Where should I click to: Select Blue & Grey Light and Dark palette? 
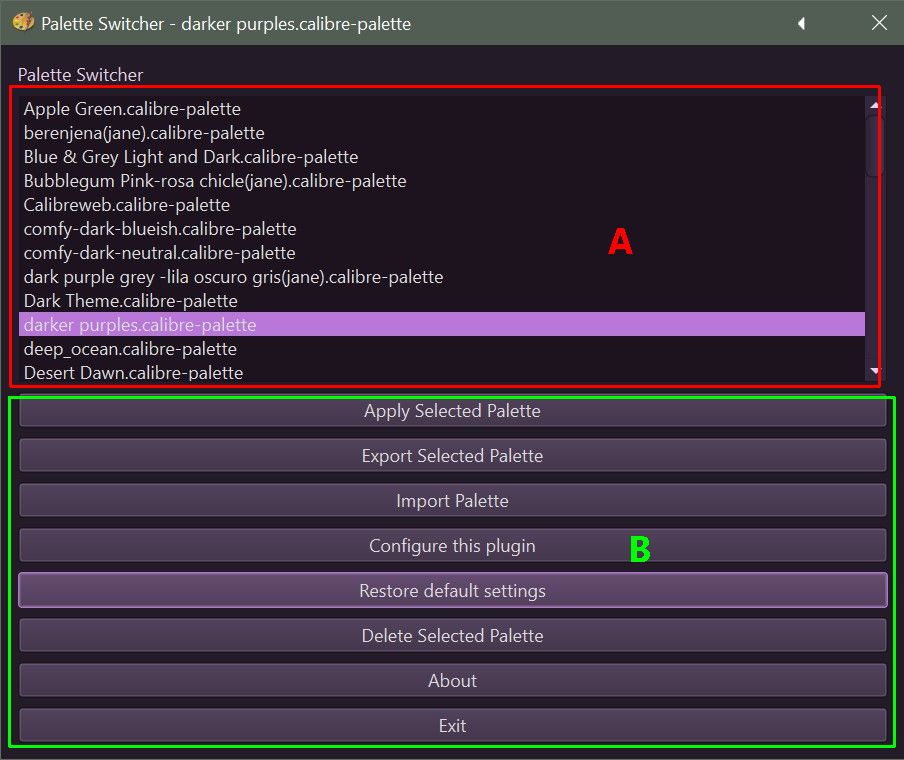(442, 157)
